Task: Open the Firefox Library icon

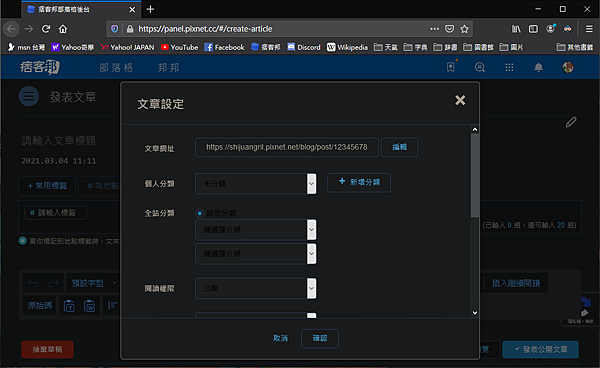Action: (x=516, y=29)
